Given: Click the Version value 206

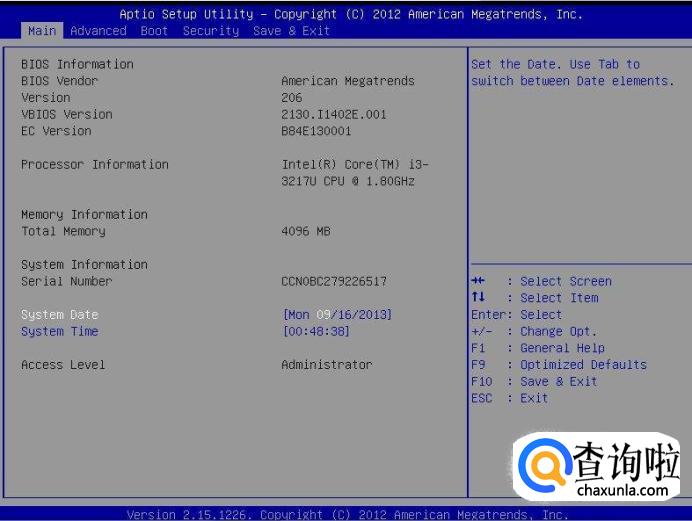Looking at the screenshot, I should pyautogui.click(x=292, y=97).
